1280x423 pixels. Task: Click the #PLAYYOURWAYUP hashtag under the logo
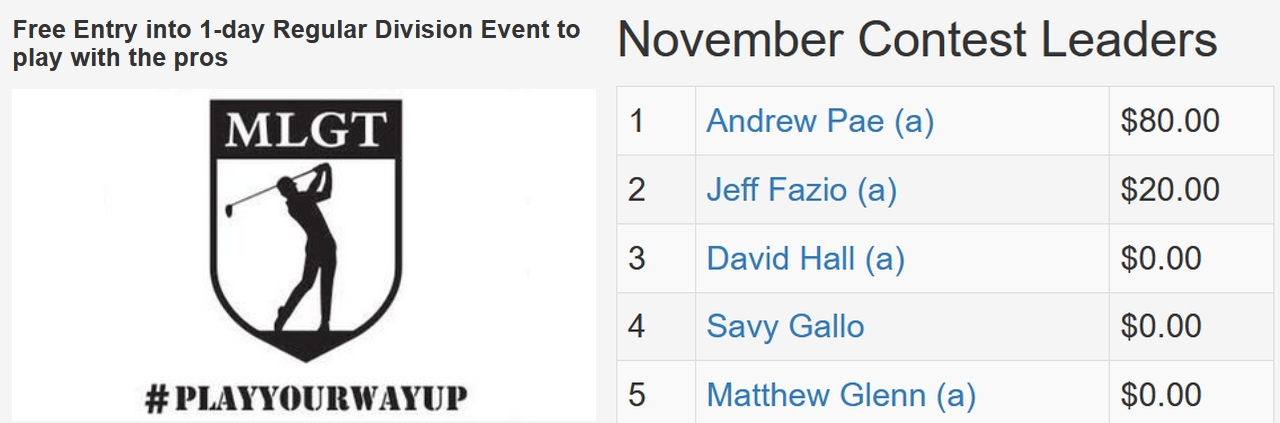pos(305,398)
